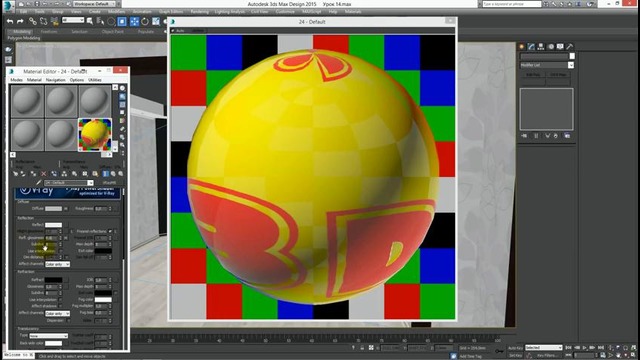Open the Select by Name dialog icon
This screenshot has height=360, width=640.
pos(100,21)
